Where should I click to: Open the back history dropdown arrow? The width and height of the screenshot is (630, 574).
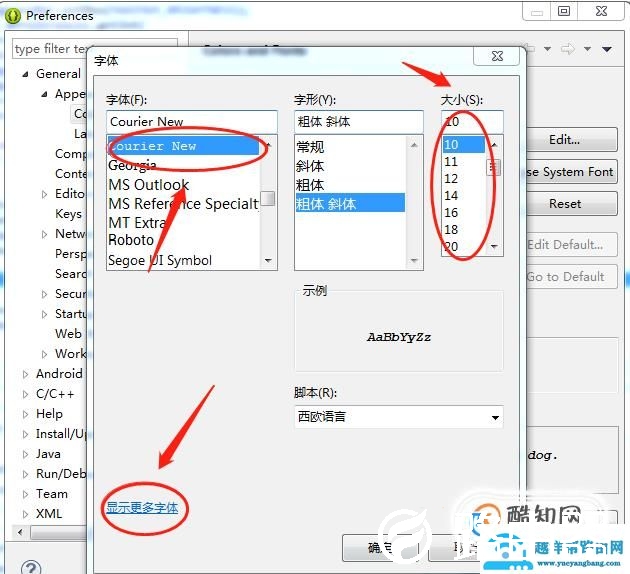coord(547,49)
